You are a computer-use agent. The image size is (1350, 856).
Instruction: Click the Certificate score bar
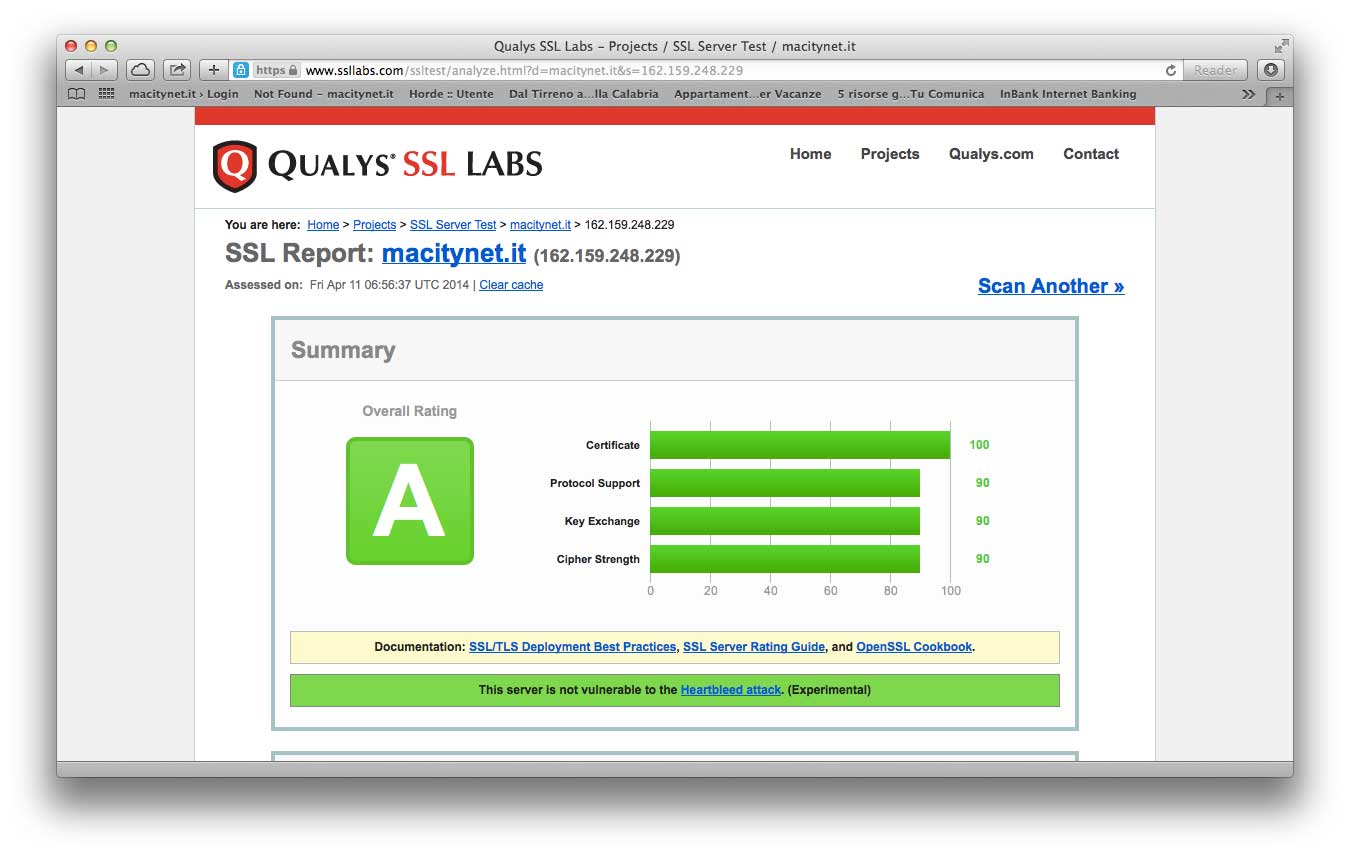pyautogui.click(x=800, y=445)
